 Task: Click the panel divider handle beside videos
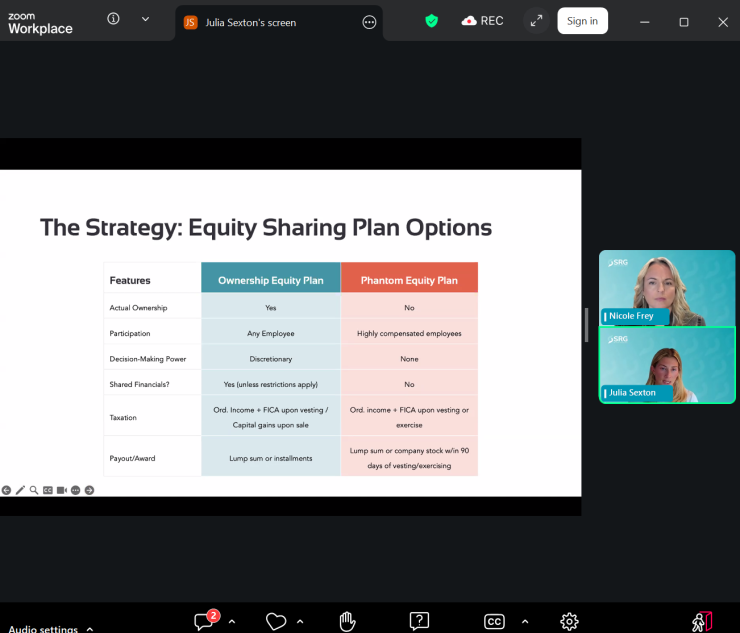[586, 325]
